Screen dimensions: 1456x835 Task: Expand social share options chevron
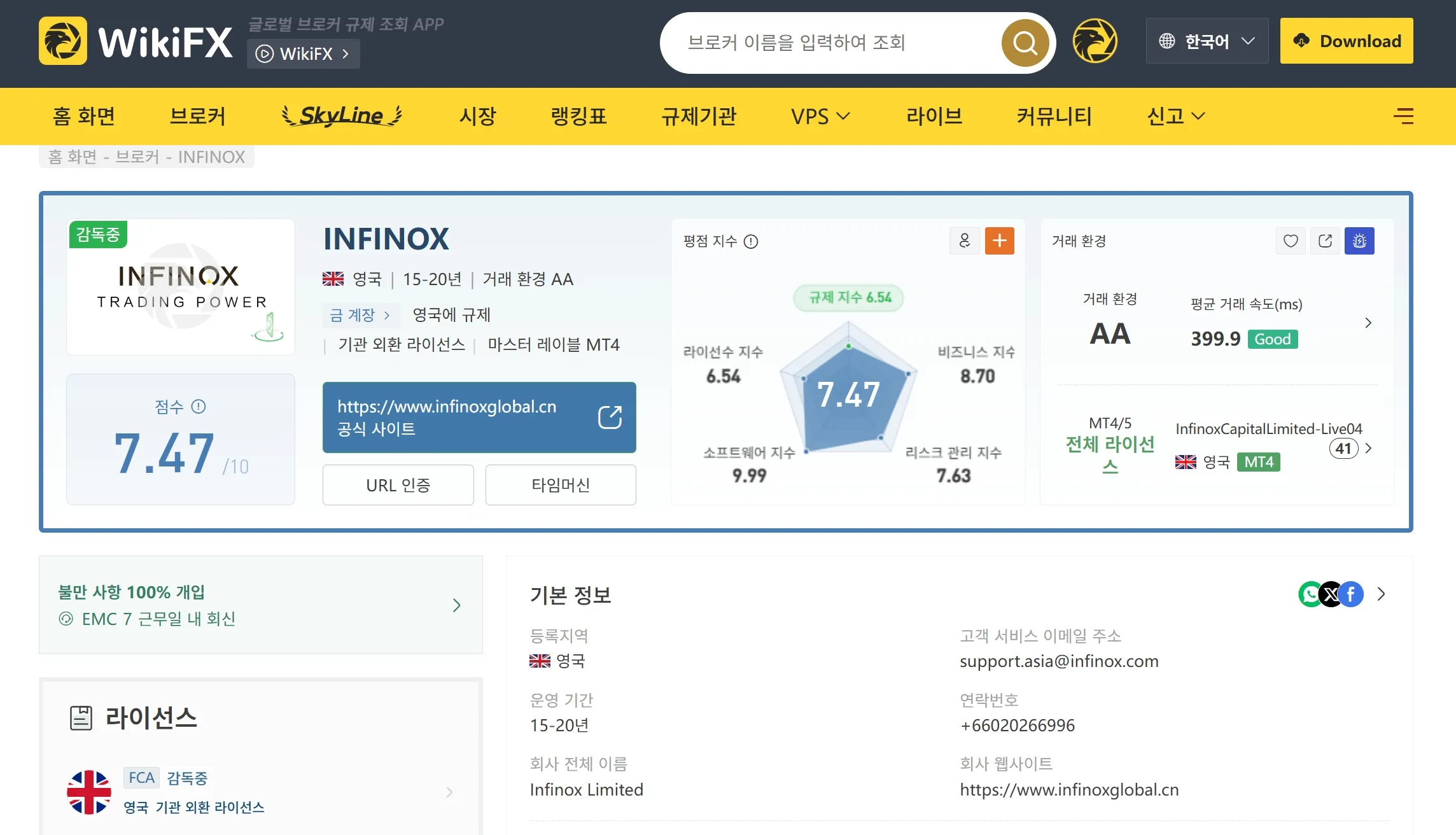point(1381,594)
